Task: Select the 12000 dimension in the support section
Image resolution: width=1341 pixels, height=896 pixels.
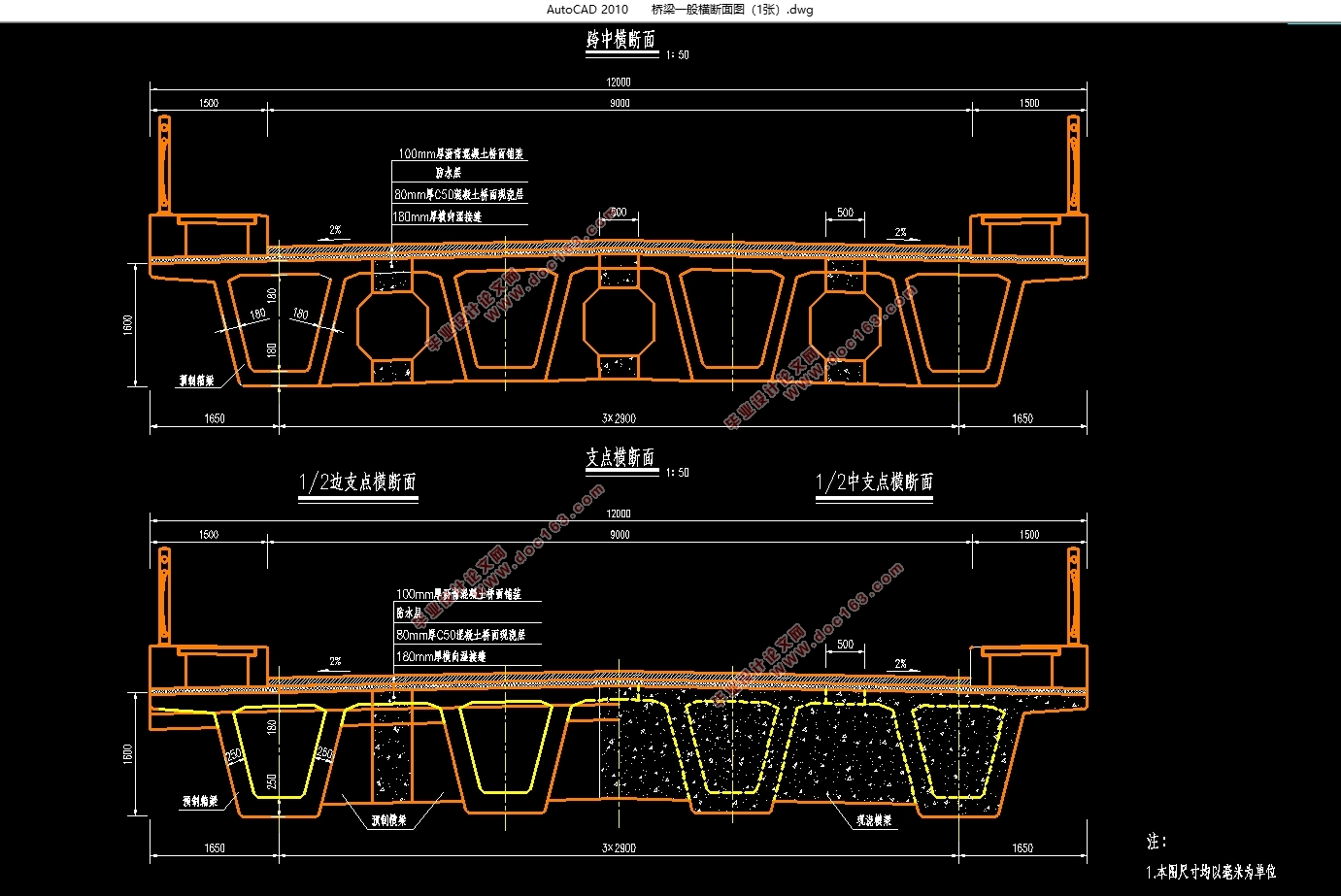Action: click(619, 514)
